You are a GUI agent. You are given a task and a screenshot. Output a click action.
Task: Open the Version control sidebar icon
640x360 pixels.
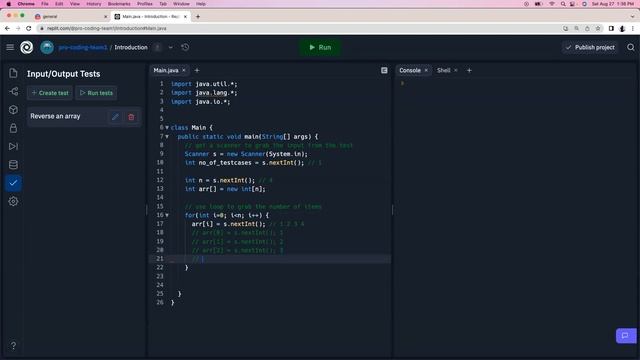tap(13, 91)
